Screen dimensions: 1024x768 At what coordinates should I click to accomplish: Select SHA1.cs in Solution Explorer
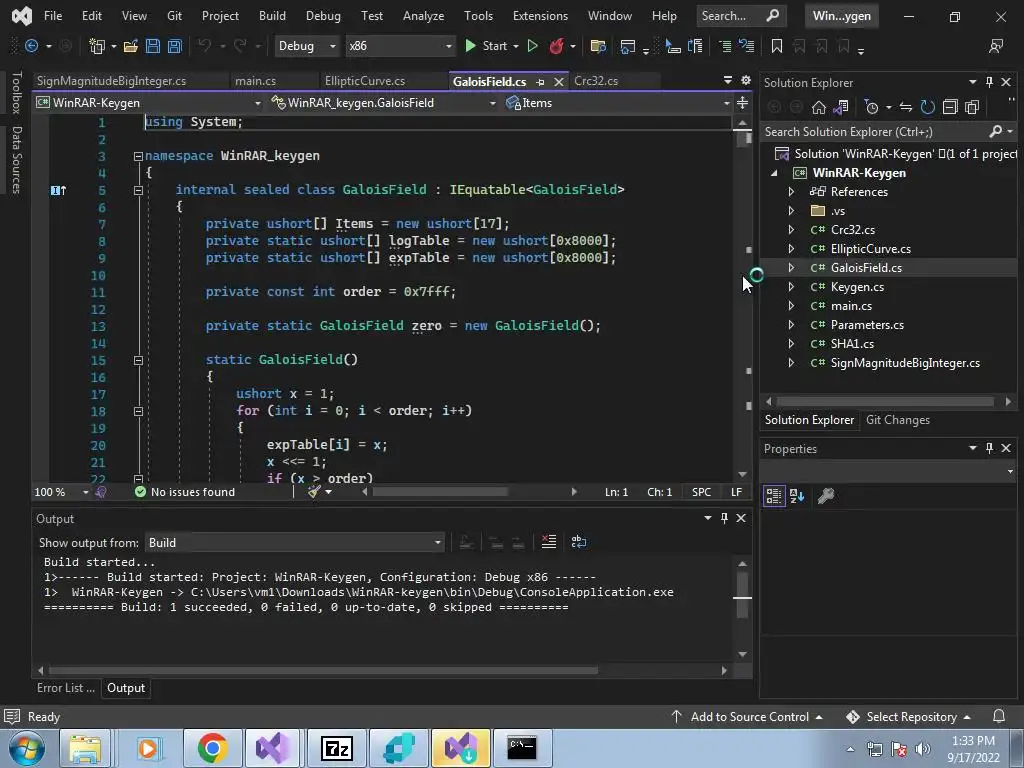click(852, 344)
